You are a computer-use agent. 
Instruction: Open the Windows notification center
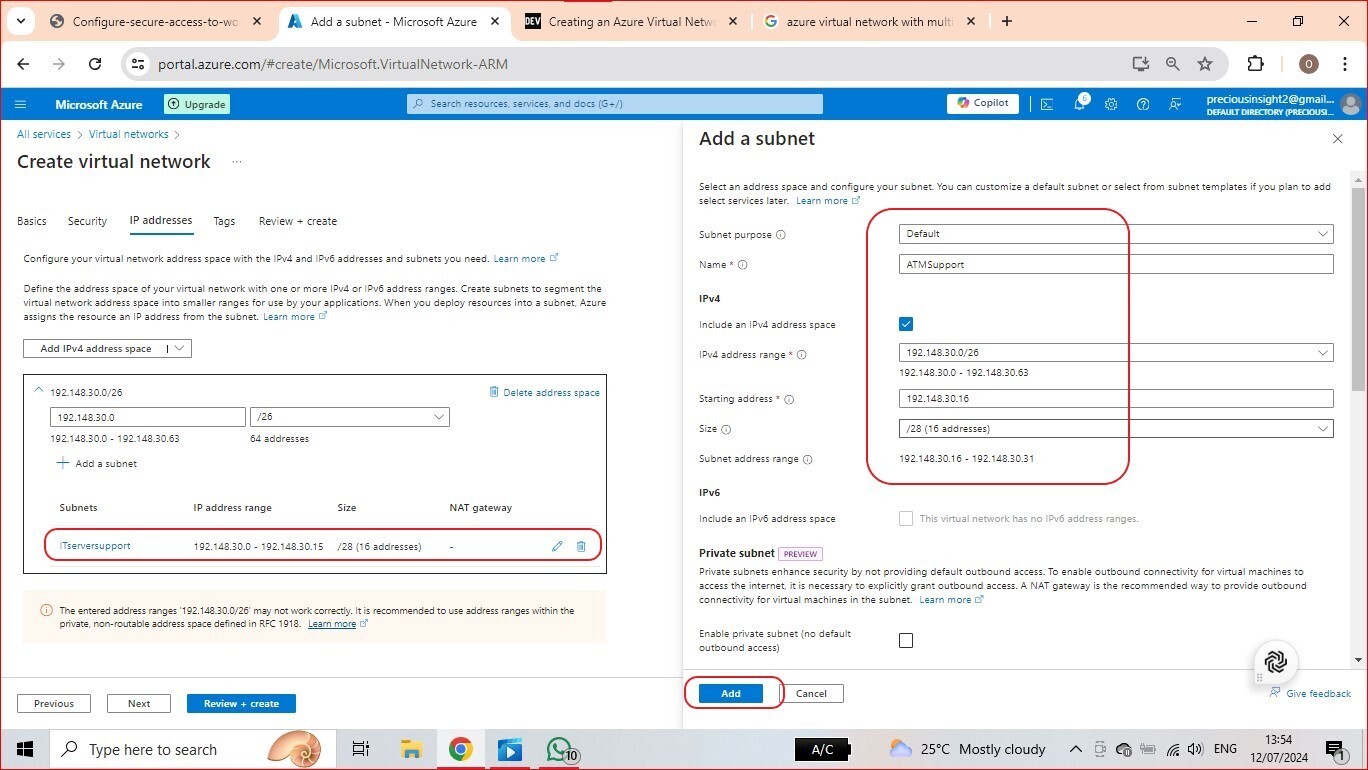(x=1336, y=750)
